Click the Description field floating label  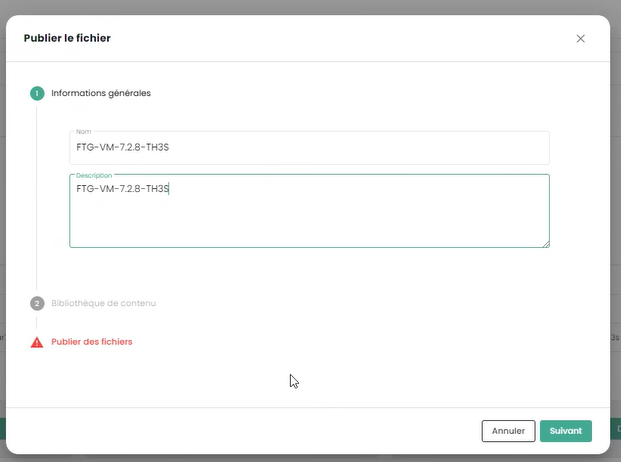(94, 175)
